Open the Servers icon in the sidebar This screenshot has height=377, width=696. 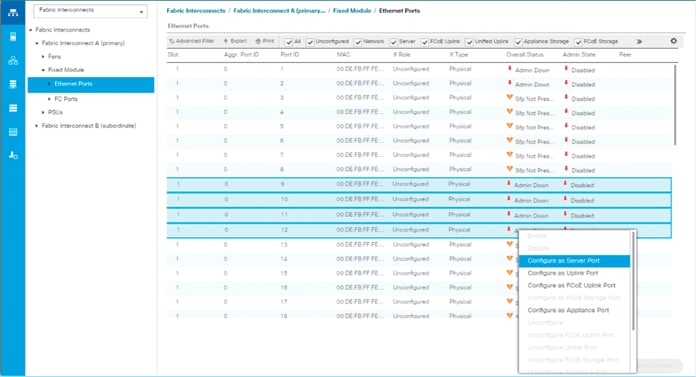tap(13, 37)
